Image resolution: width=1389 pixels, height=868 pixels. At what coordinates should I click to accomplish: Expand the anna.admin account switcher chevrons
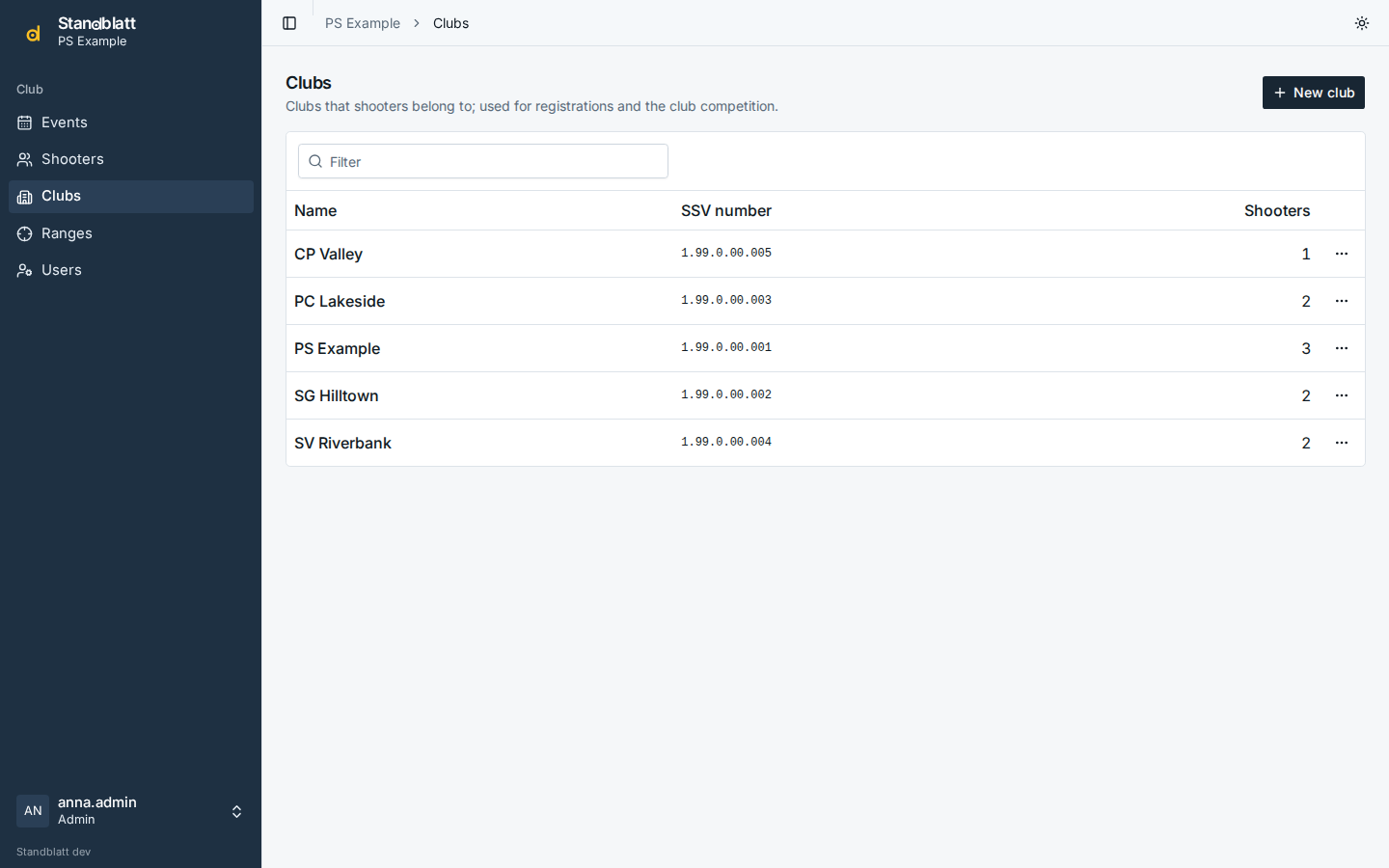[236, 812]
